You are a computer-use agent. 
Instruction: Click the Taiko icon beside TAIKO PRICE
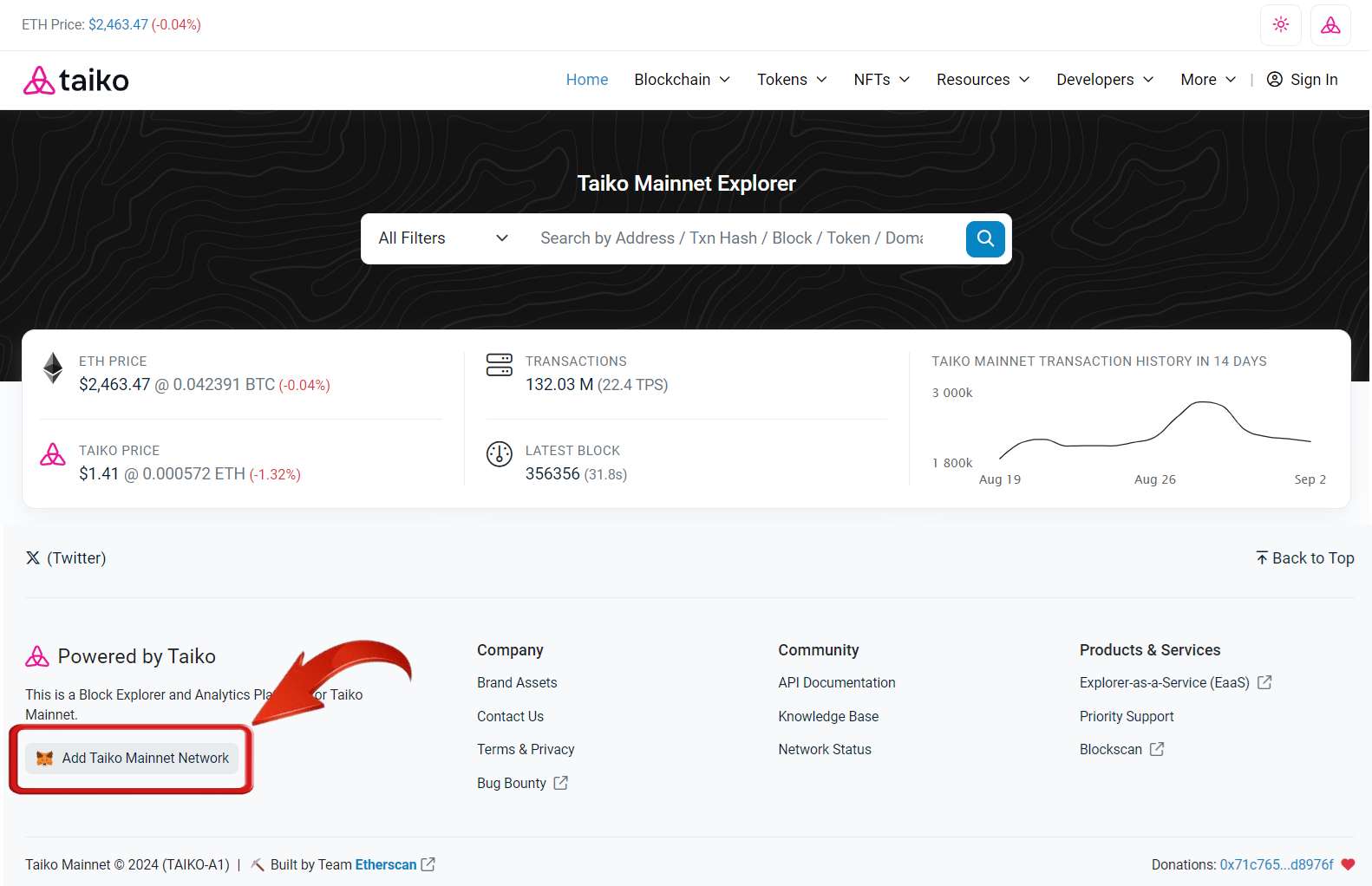[x=53, y=454]
